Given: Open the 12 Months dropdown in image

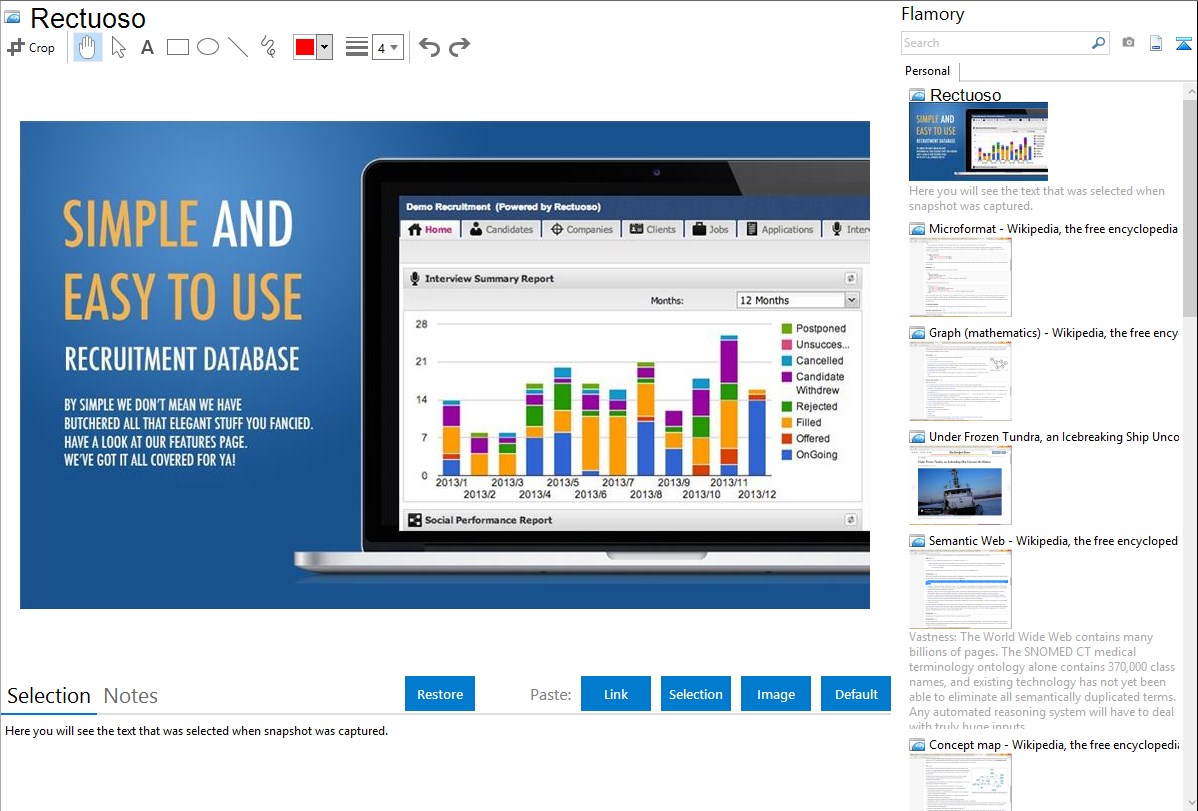Looking at the screenshot, I should coord(798,300).
